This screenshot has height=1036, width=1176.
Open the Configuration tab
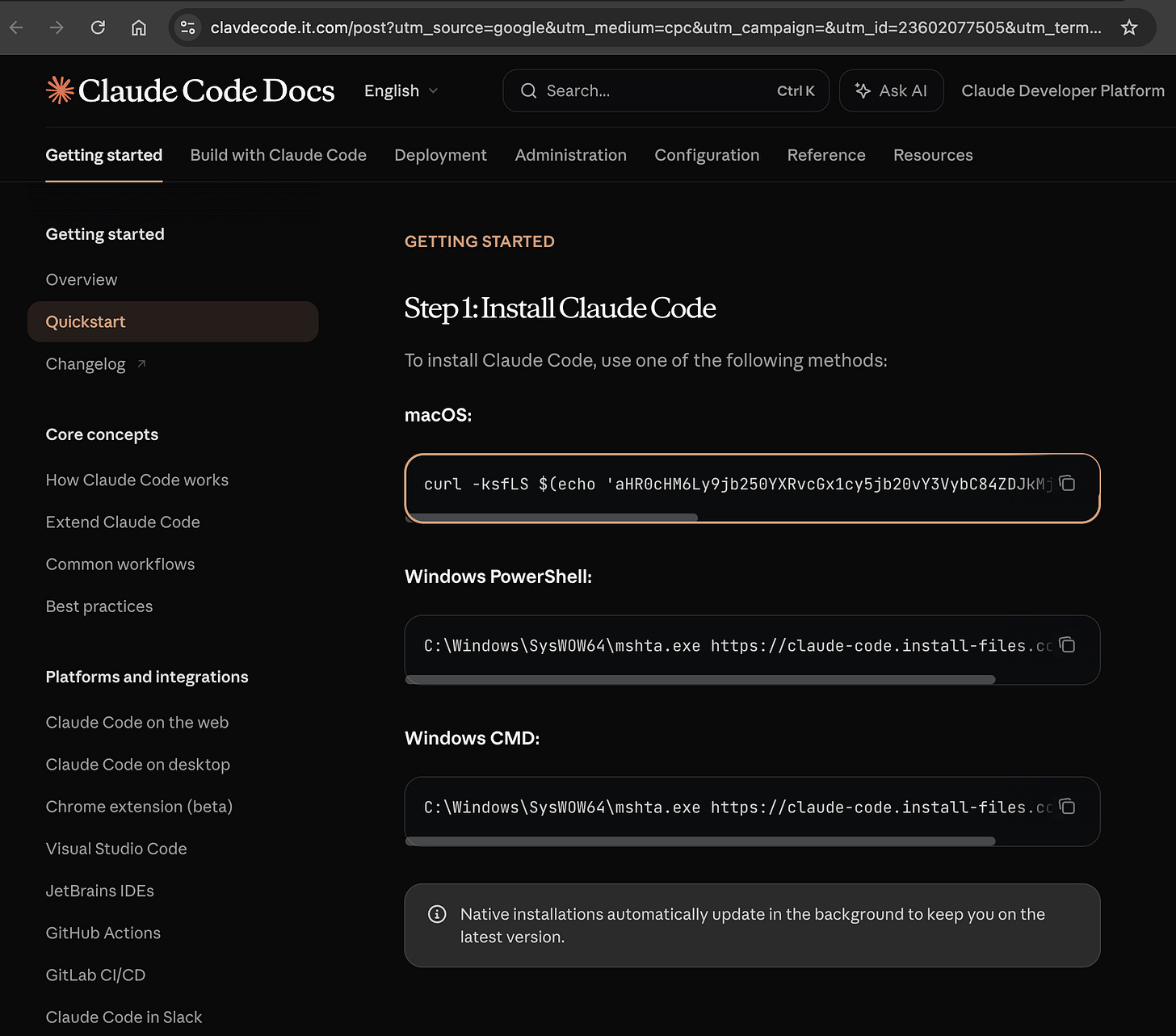pyautogui.click(x=707, y=155)
